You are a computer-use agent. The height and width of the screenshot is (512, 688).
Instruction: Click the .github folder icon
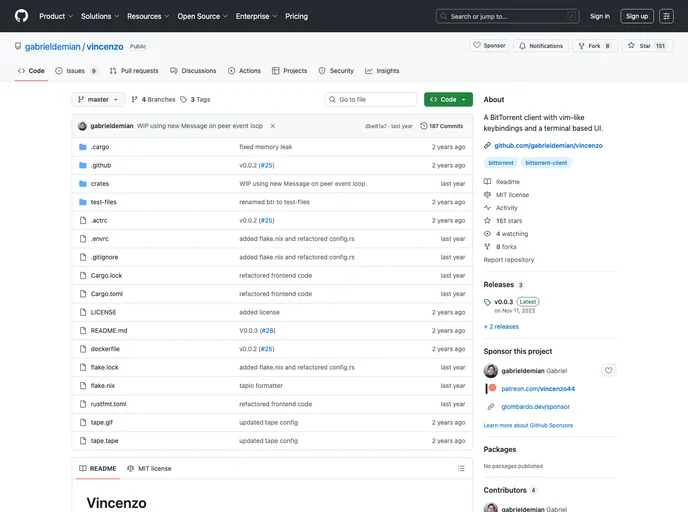click(82, 165)
